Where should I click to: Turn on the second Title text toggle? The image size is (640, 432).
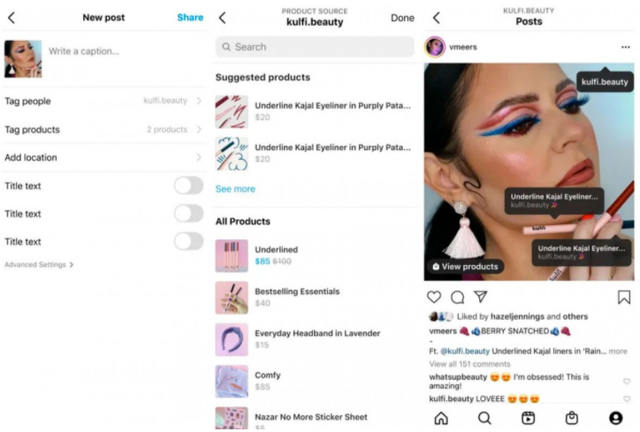pos(189,214)
